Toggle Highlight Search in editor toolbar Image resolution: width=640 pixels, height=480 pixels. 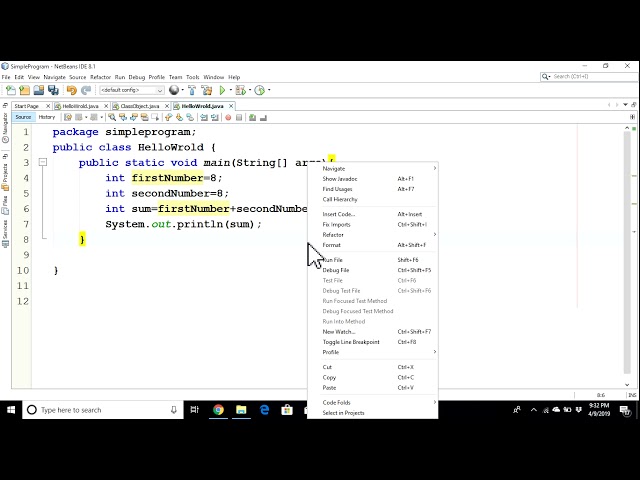144,118
